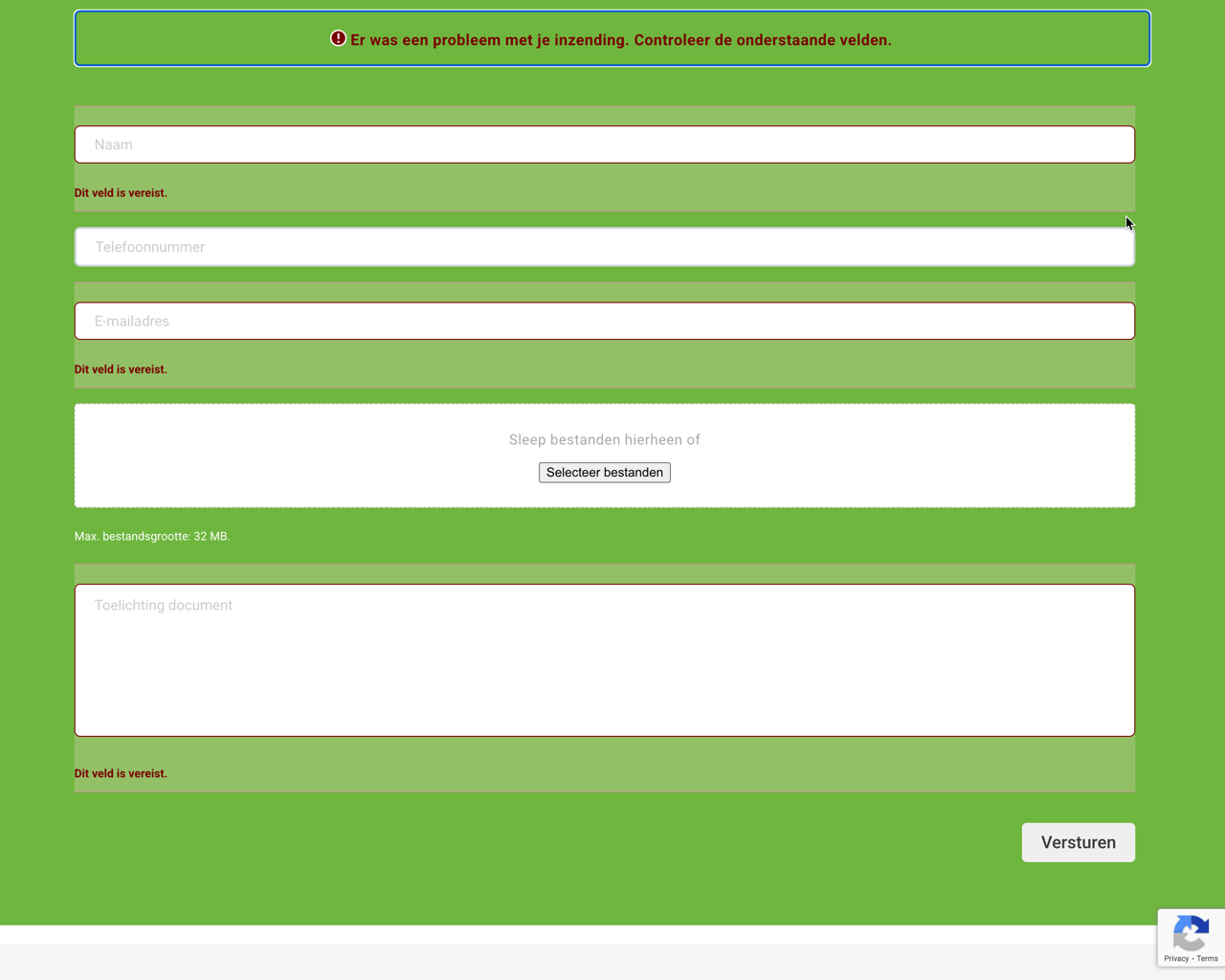Open the reCAPTCHA Privacy link

[x=1175, y=958]
